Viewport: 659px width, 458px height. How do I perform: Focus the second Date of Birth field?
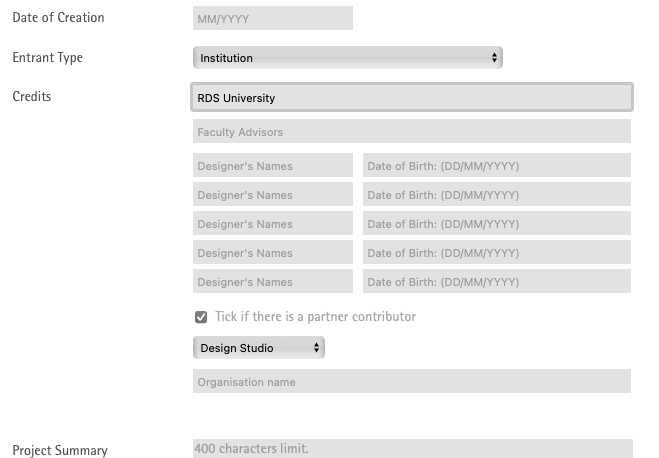[x=496, y=195]
